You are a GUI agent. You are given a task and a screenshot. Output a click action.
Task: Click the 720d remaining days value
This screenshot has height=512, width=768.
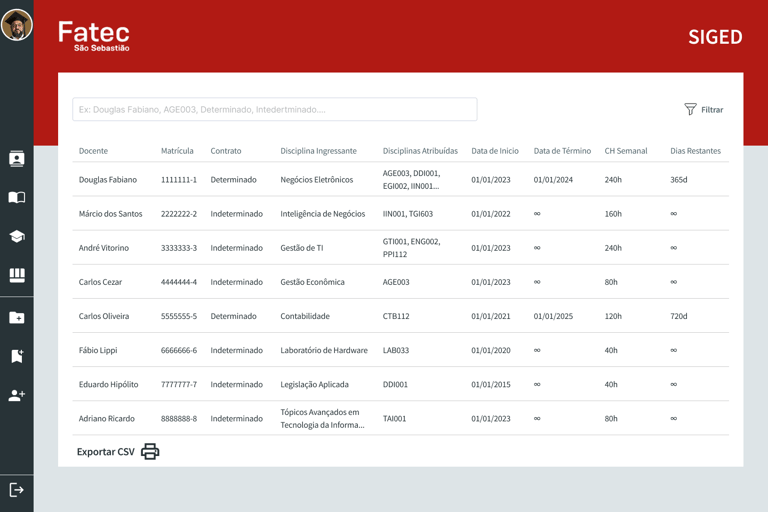pos(678,316)
